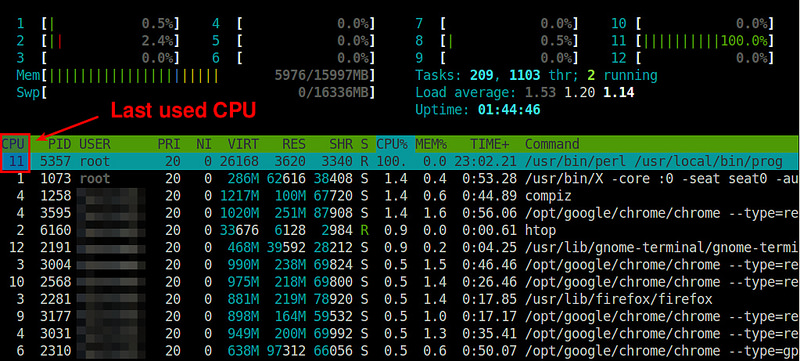
Task: Select the chrome process with PID 3595
Action: 400,213
